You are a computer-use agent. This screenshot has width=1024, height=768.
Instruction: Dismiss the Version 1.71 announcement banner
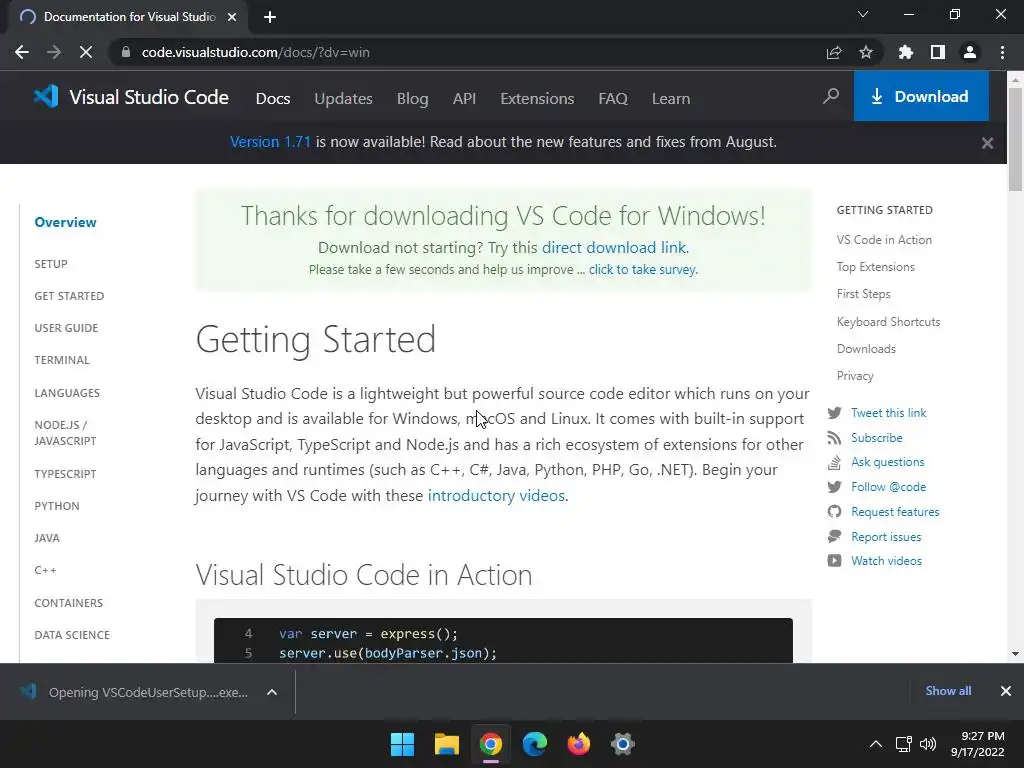(987, 143)
